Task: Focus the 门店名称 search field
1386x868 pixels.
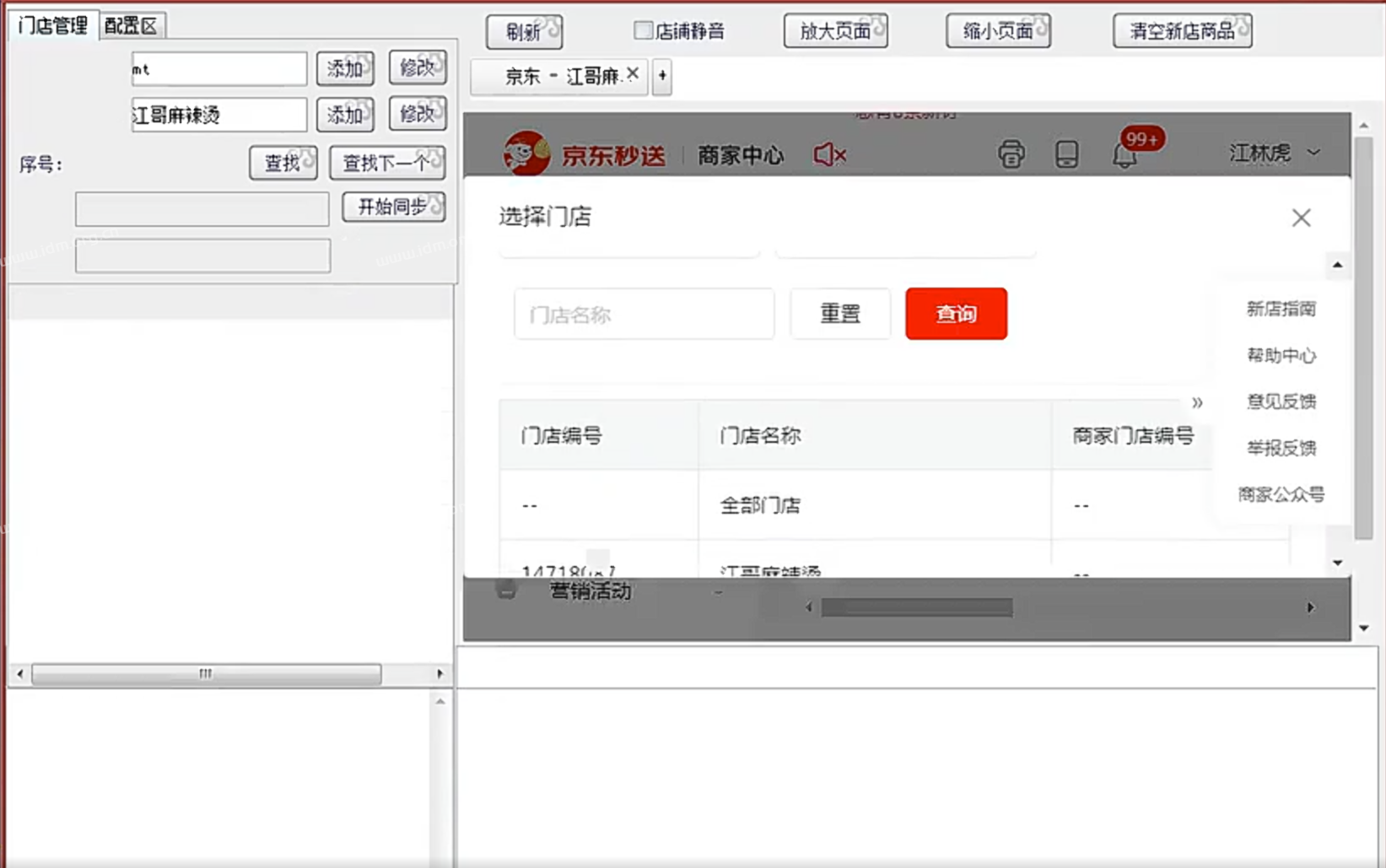Action: pyautogui.click(x=644, y=315)
